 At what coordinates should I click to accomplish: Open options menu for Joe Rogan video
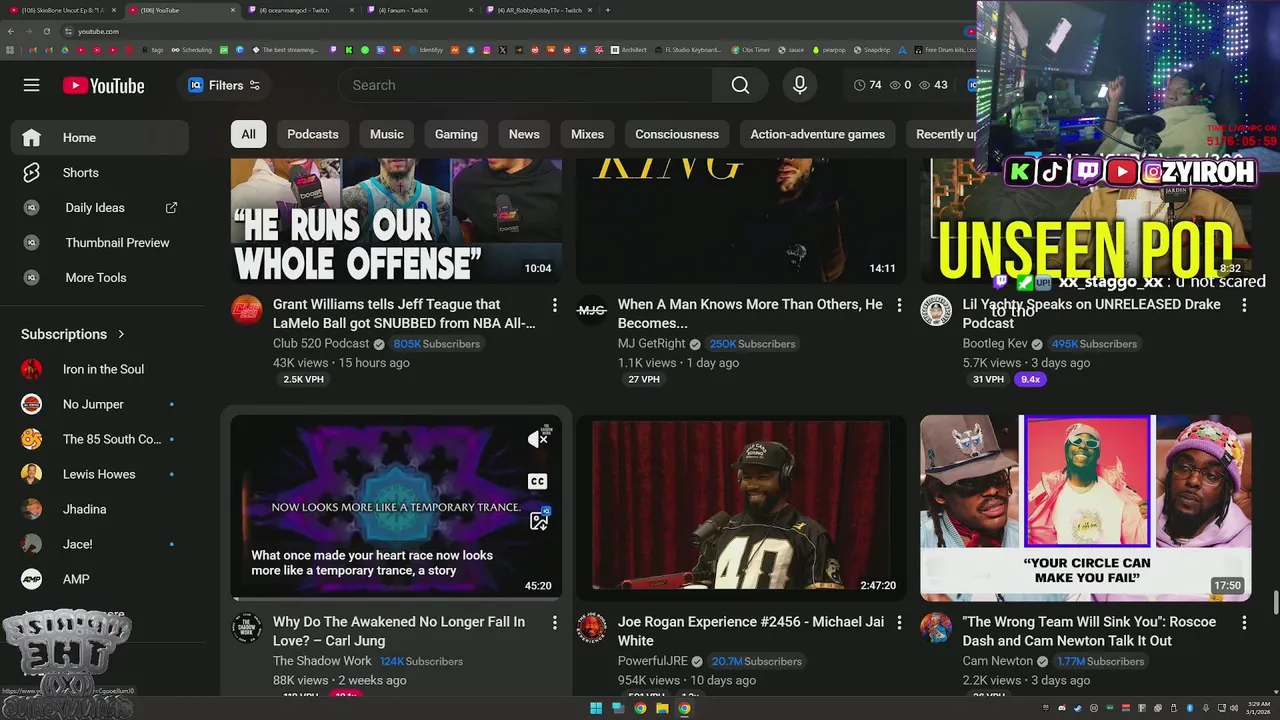(899, 622)
